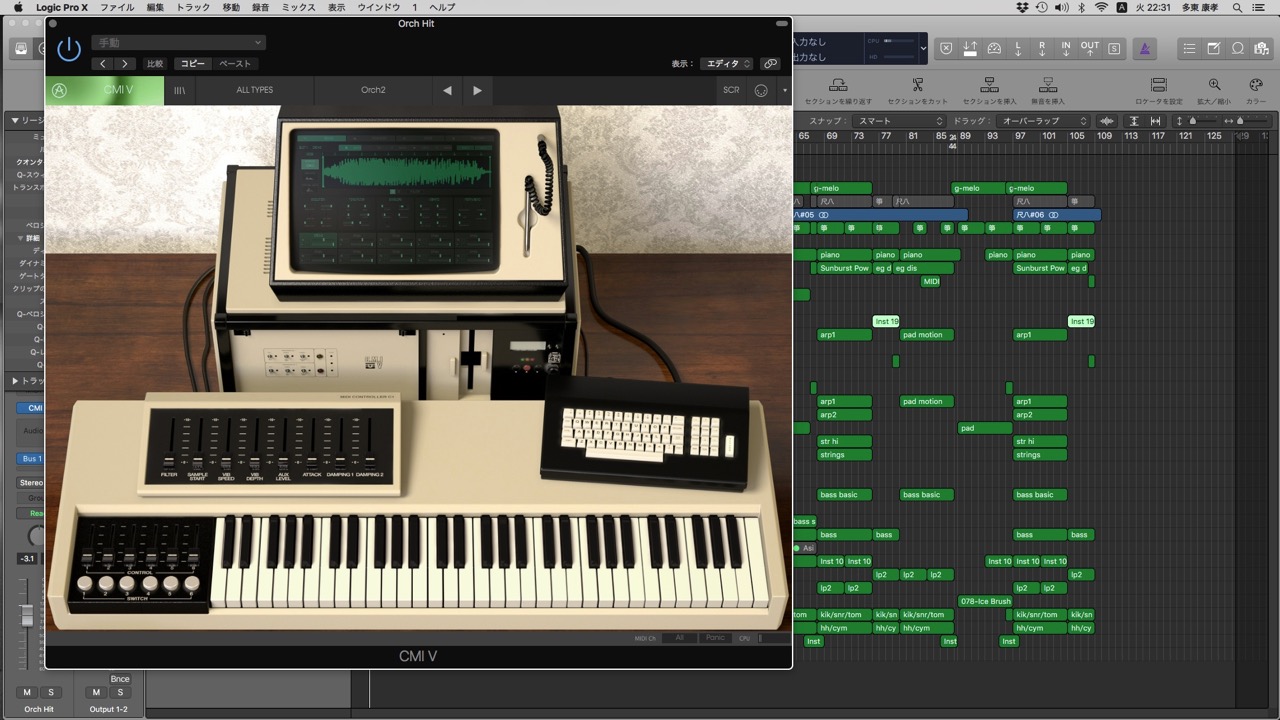Open the note pads panel
The width and height of the screenshot is (1280, 720).
[1213, 48]
